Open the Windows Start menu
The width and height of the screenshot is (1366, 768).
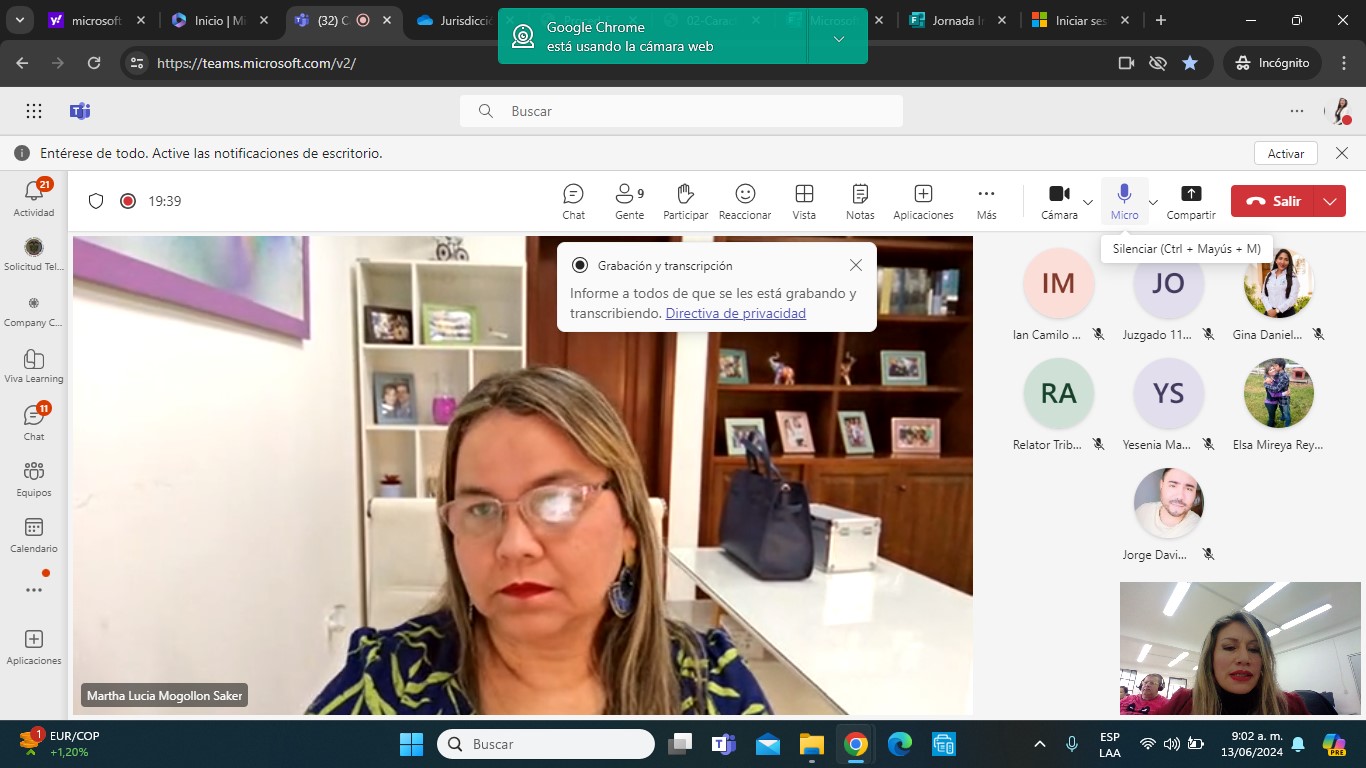411,744
